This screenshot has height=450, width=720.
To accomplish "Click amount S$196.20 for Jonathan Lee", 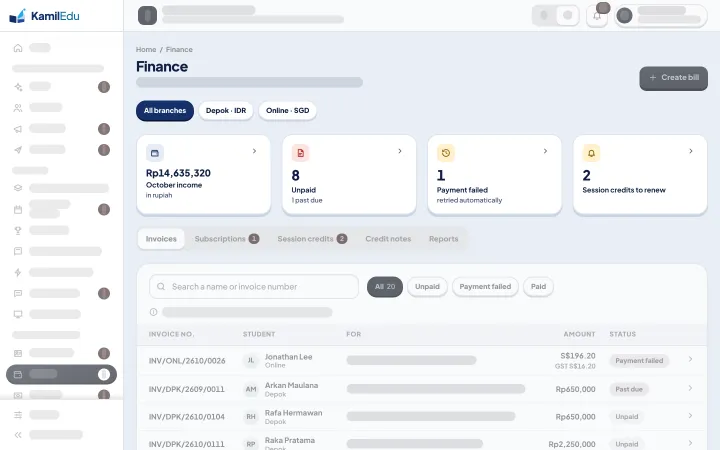I will point(578,356).
